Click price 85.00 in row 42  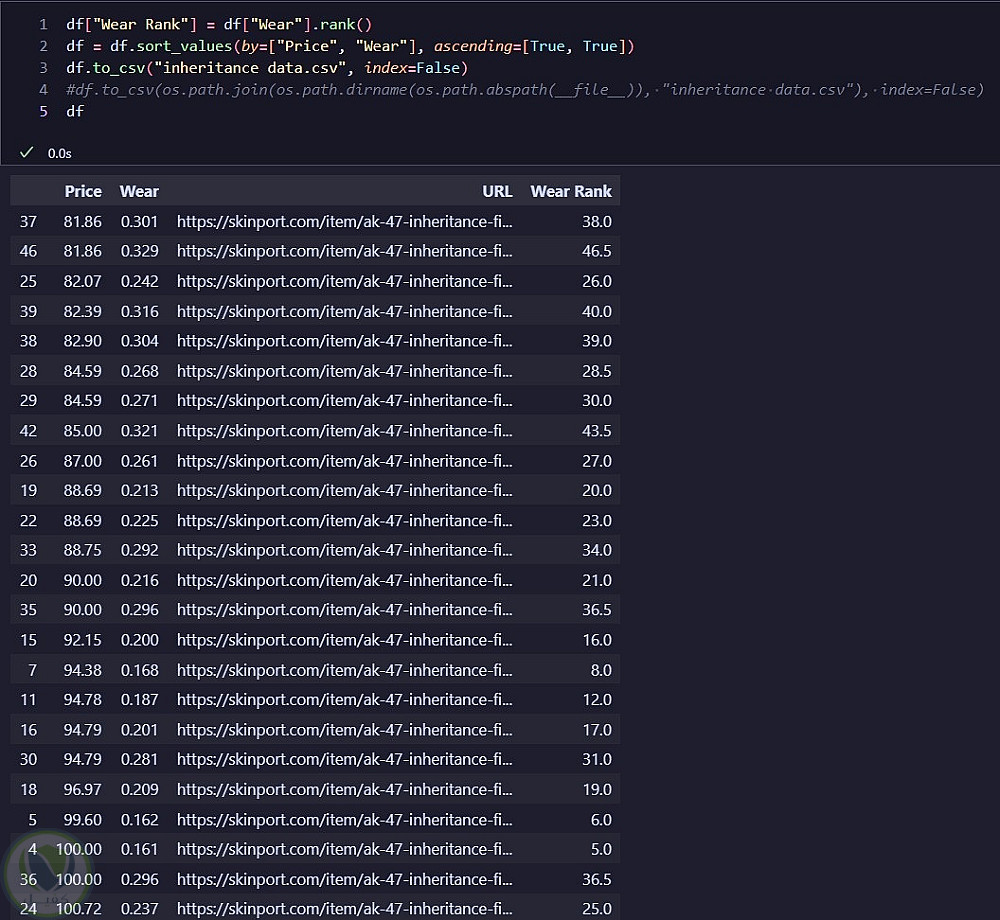(x=82, y=430)
